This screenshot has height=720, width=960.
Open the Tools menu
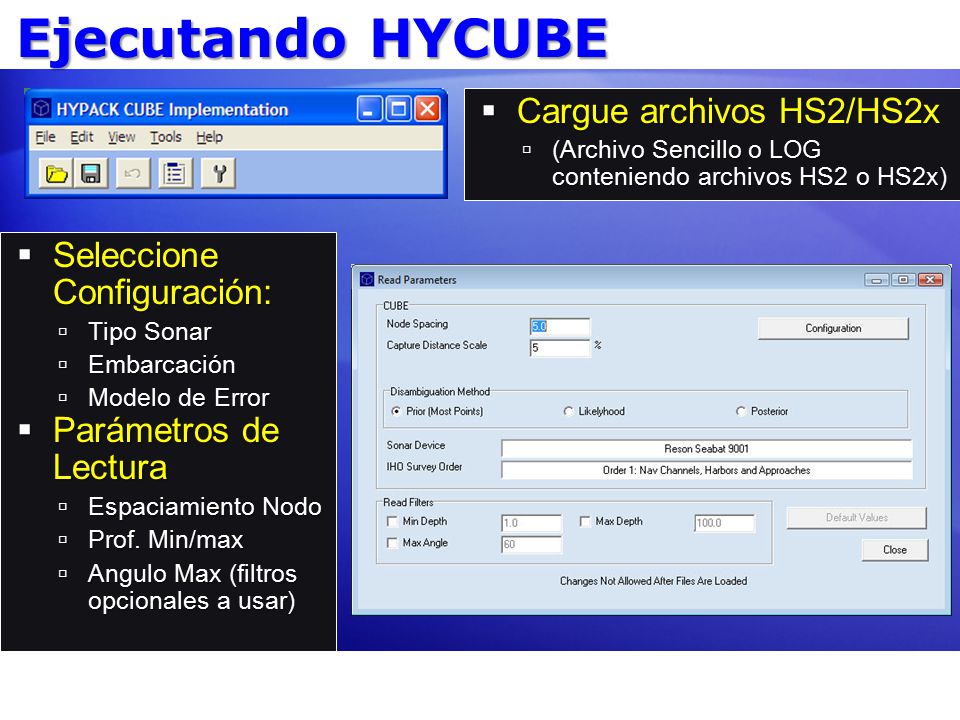point(166,137)
